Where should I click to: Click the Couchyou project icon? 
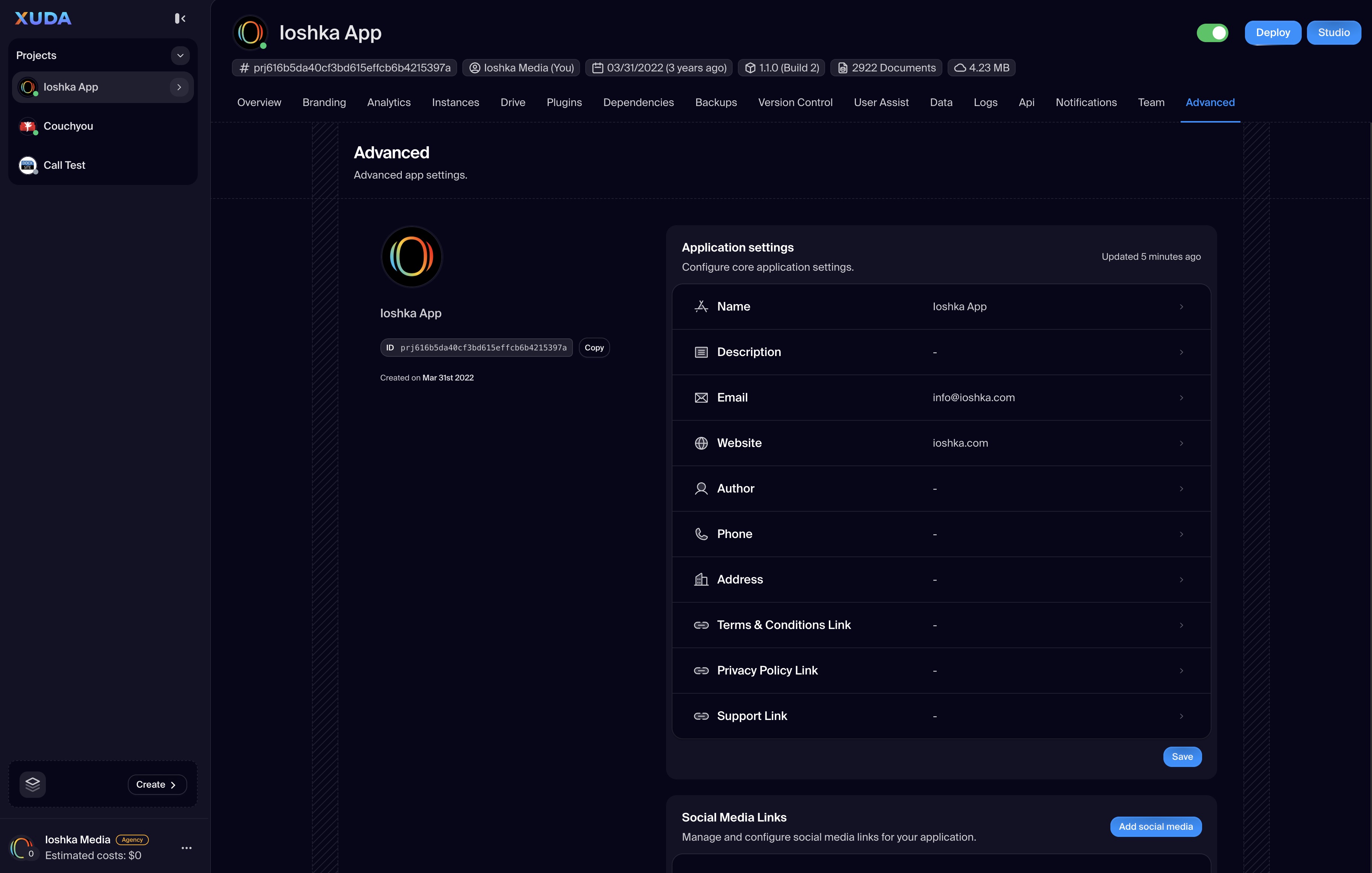point(27,126)
